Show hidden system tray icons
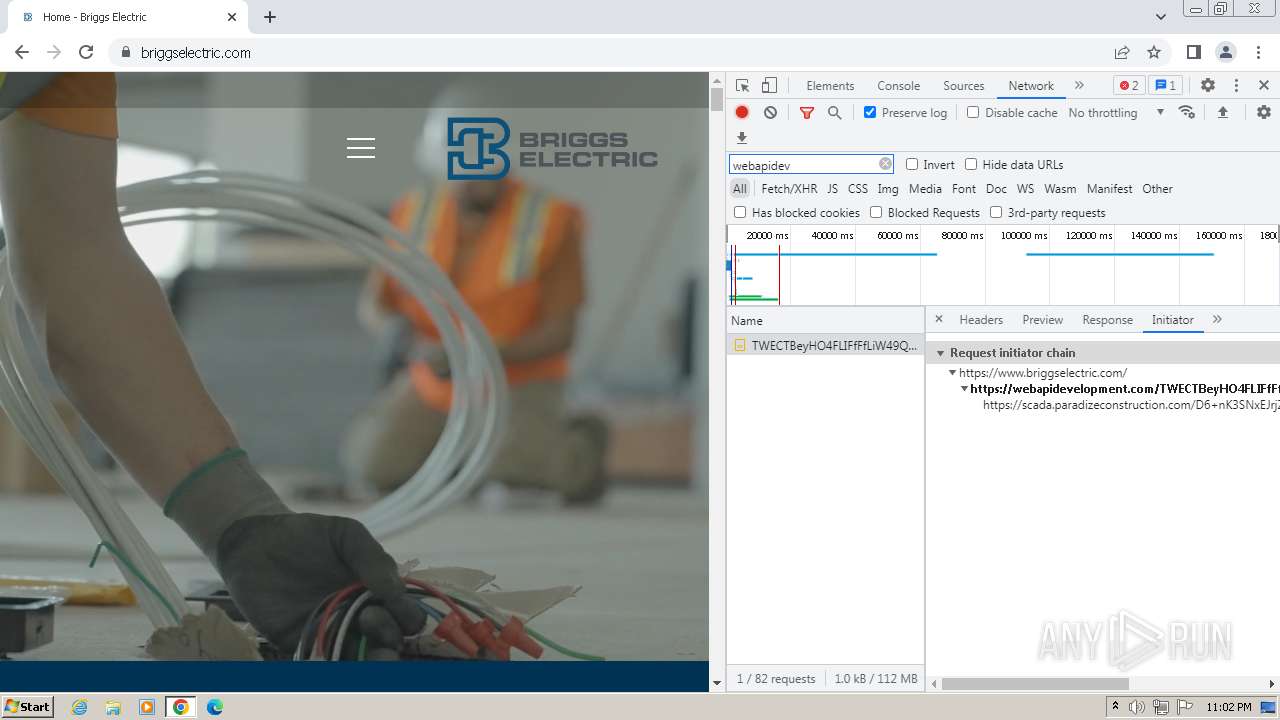Screen dimensions: 1280x720 pos(1115,707)
